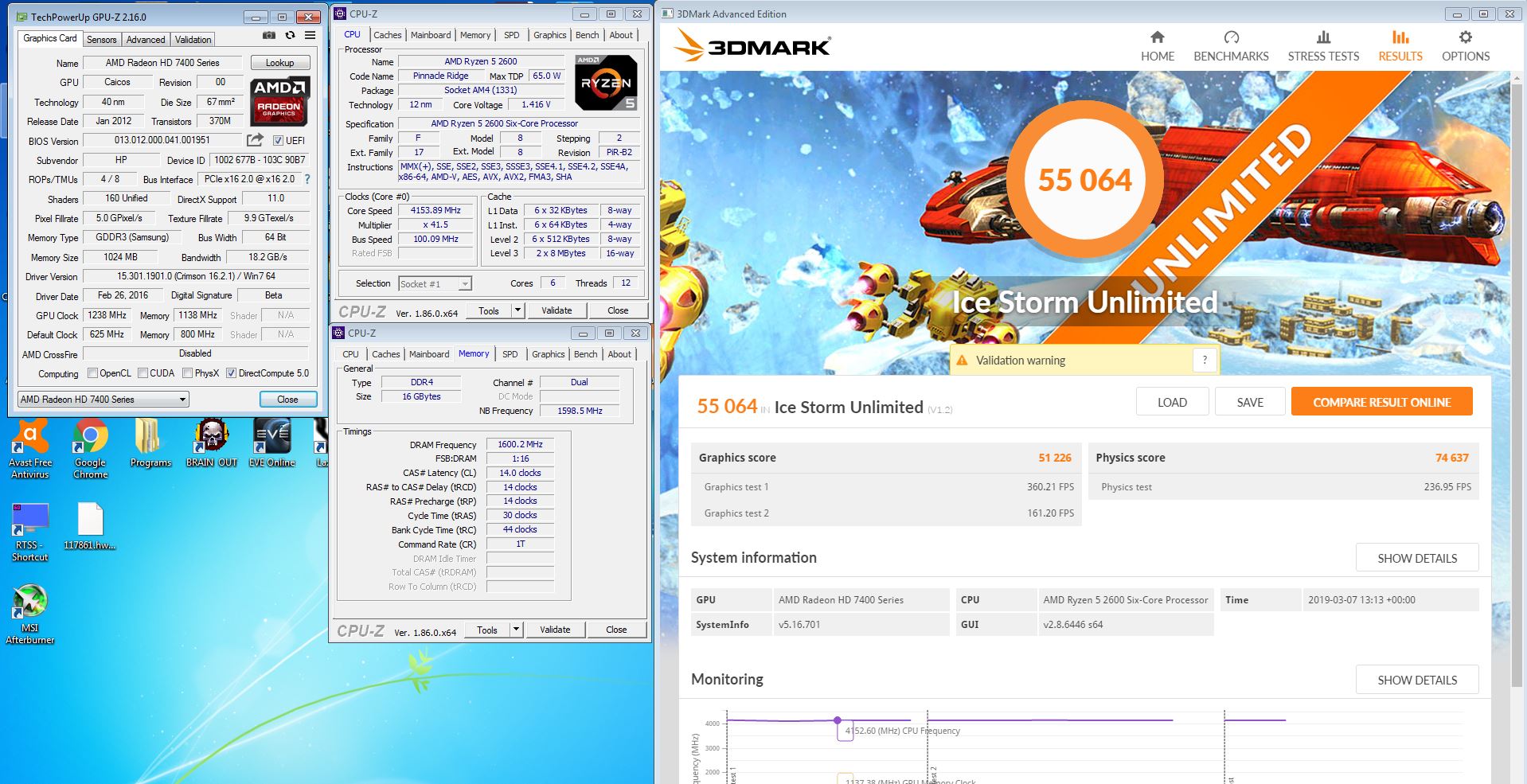Click Close in the lower CPU-Z window

click(616, 630)
